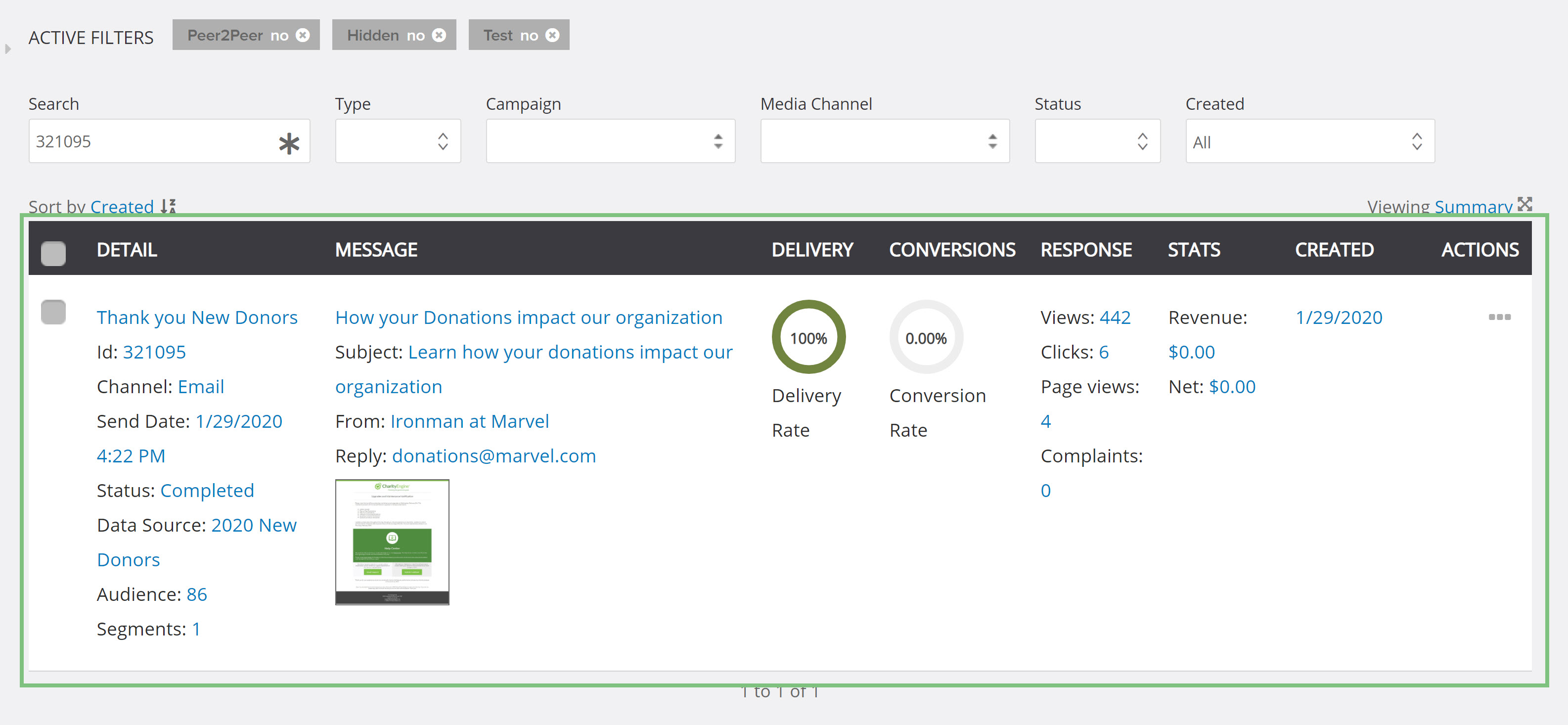Change the Viewing Summary mode link
Image resolution: width=1568 pixels, height=725 pixels.
click(x=1473, y=207)
